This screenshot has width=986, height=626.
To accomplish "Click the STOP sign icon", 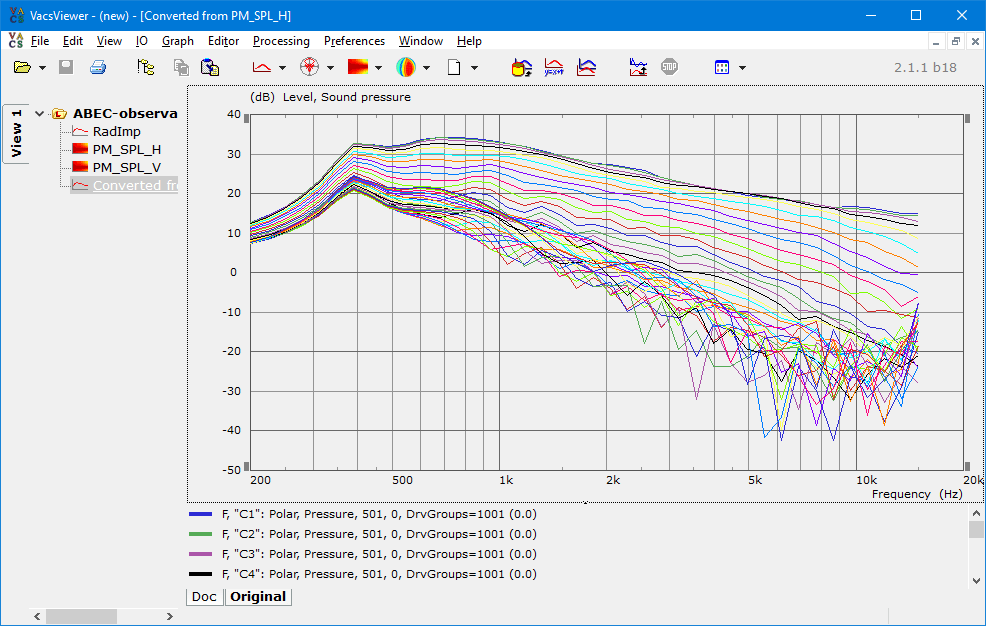I will click(670, 67).
